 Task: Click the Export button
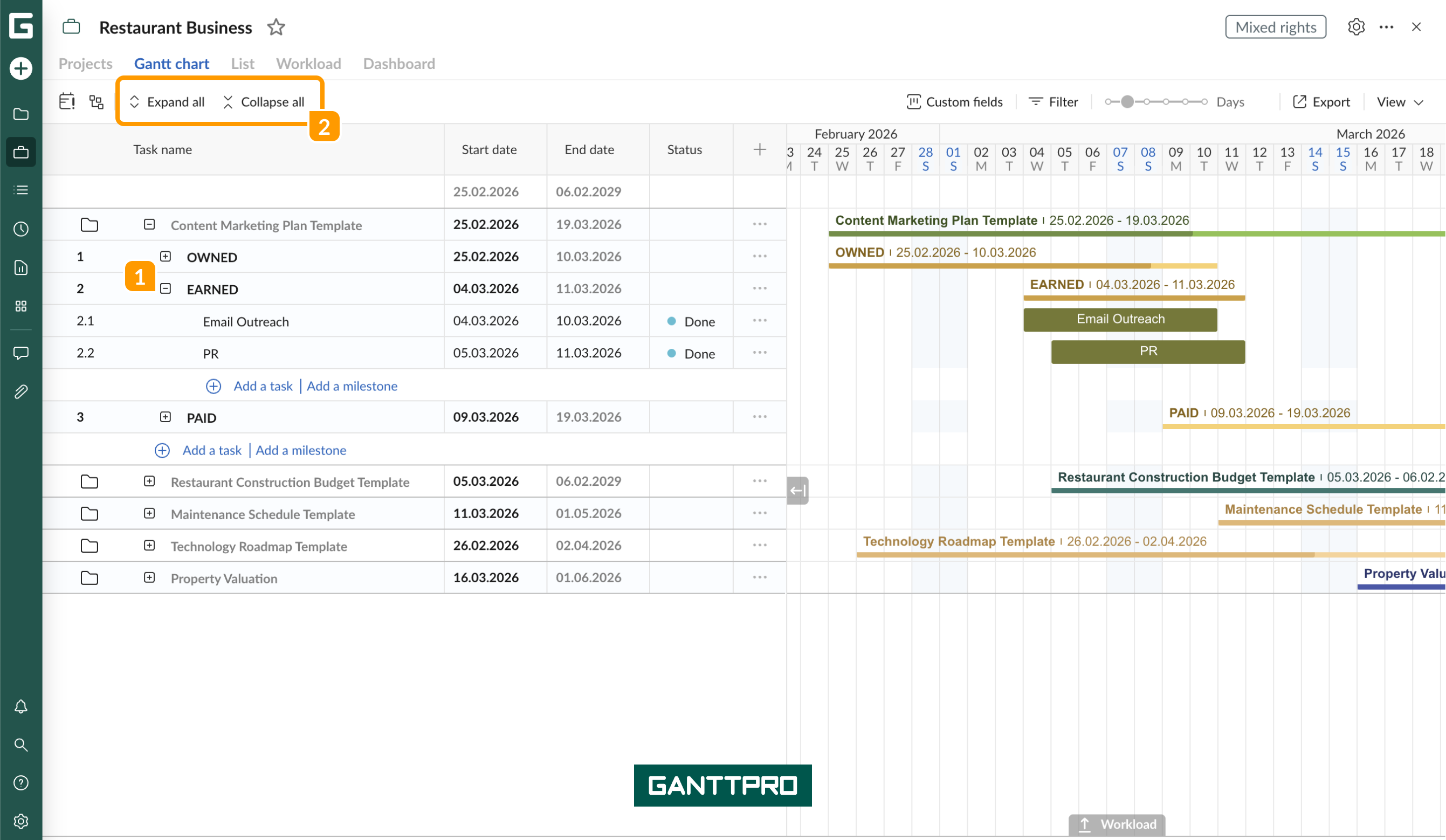[1321, 102]
